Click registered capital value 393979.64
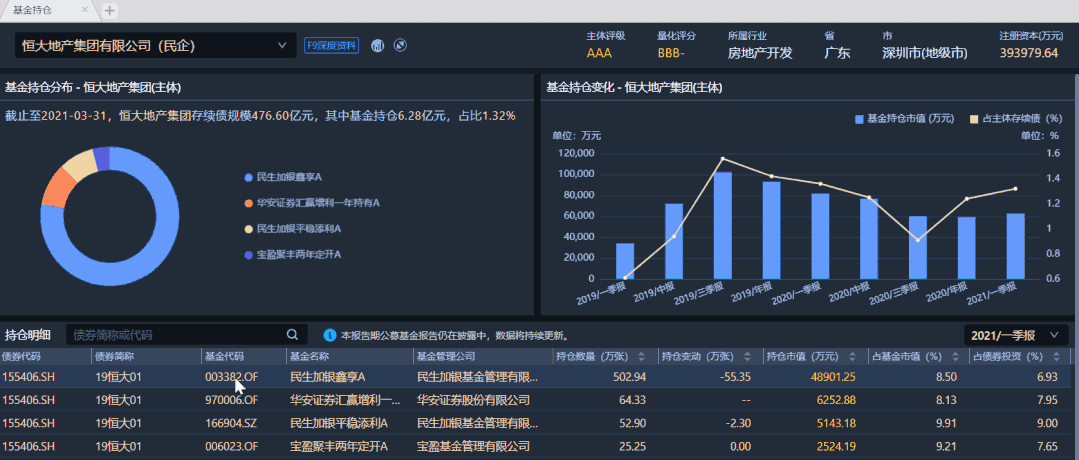Viewport: 1079px width, 460px height. pos(1029,53)
